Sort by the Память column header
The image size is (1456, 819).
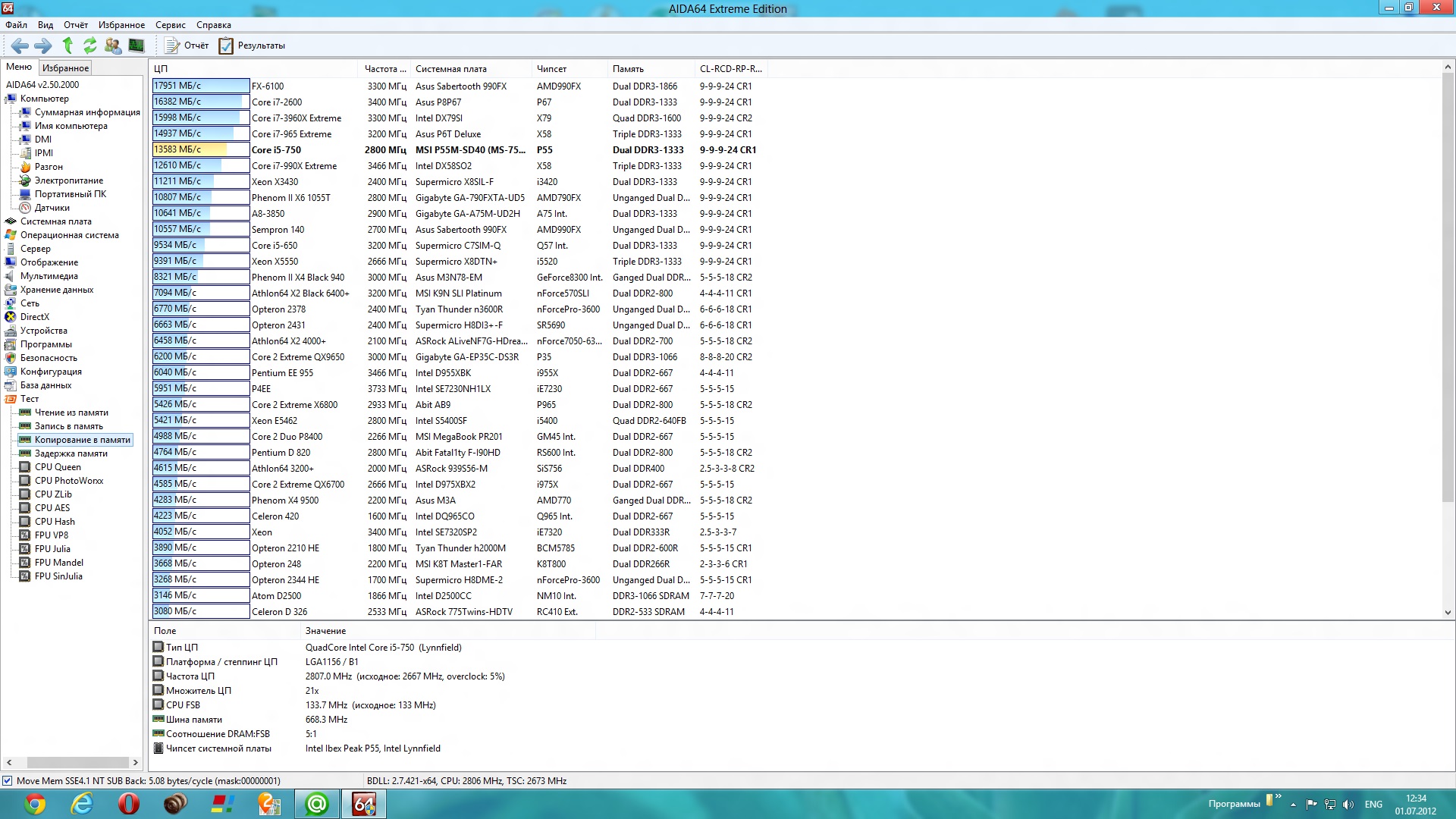(651, 68)
